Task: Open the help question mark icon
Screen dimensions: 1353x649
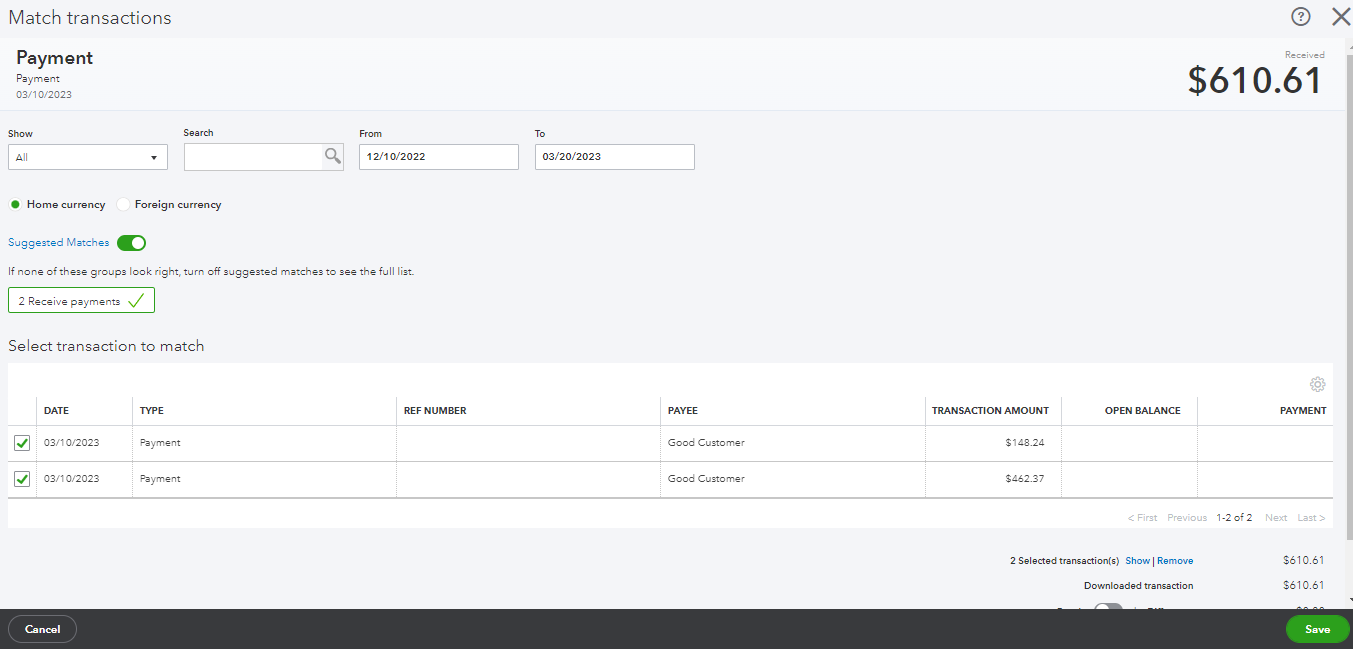Action: pos(1300,17)
